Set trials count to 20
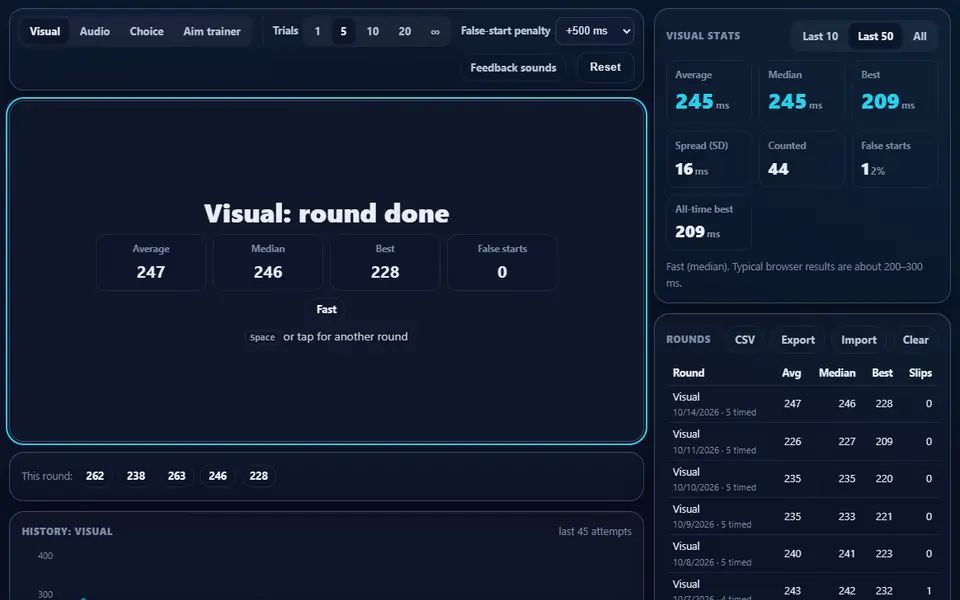 pos(405,31)
